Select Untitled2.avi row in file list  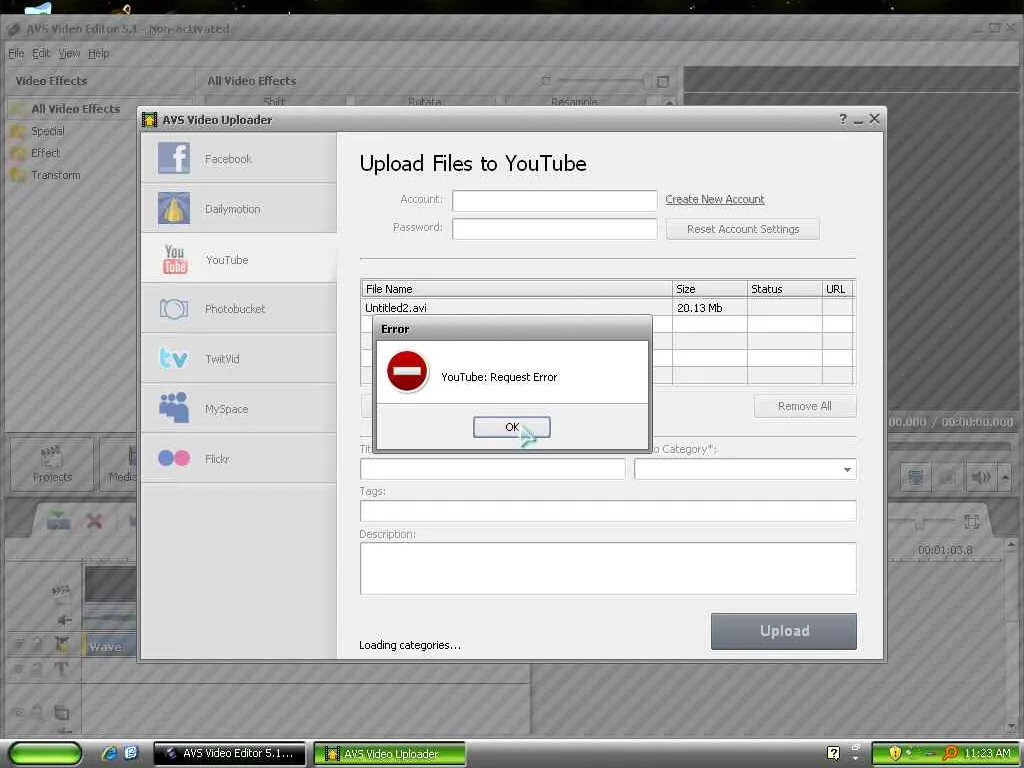607,308
